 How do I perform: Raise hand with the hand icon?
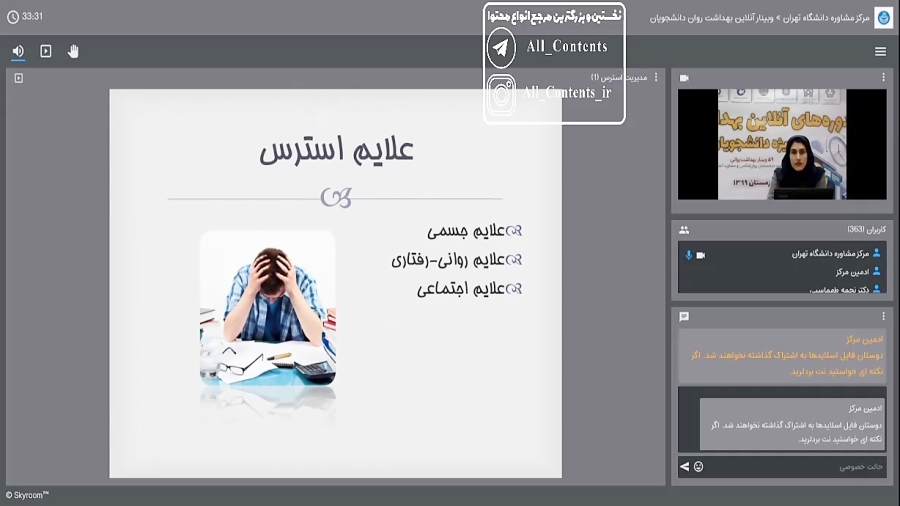[73, 52]
